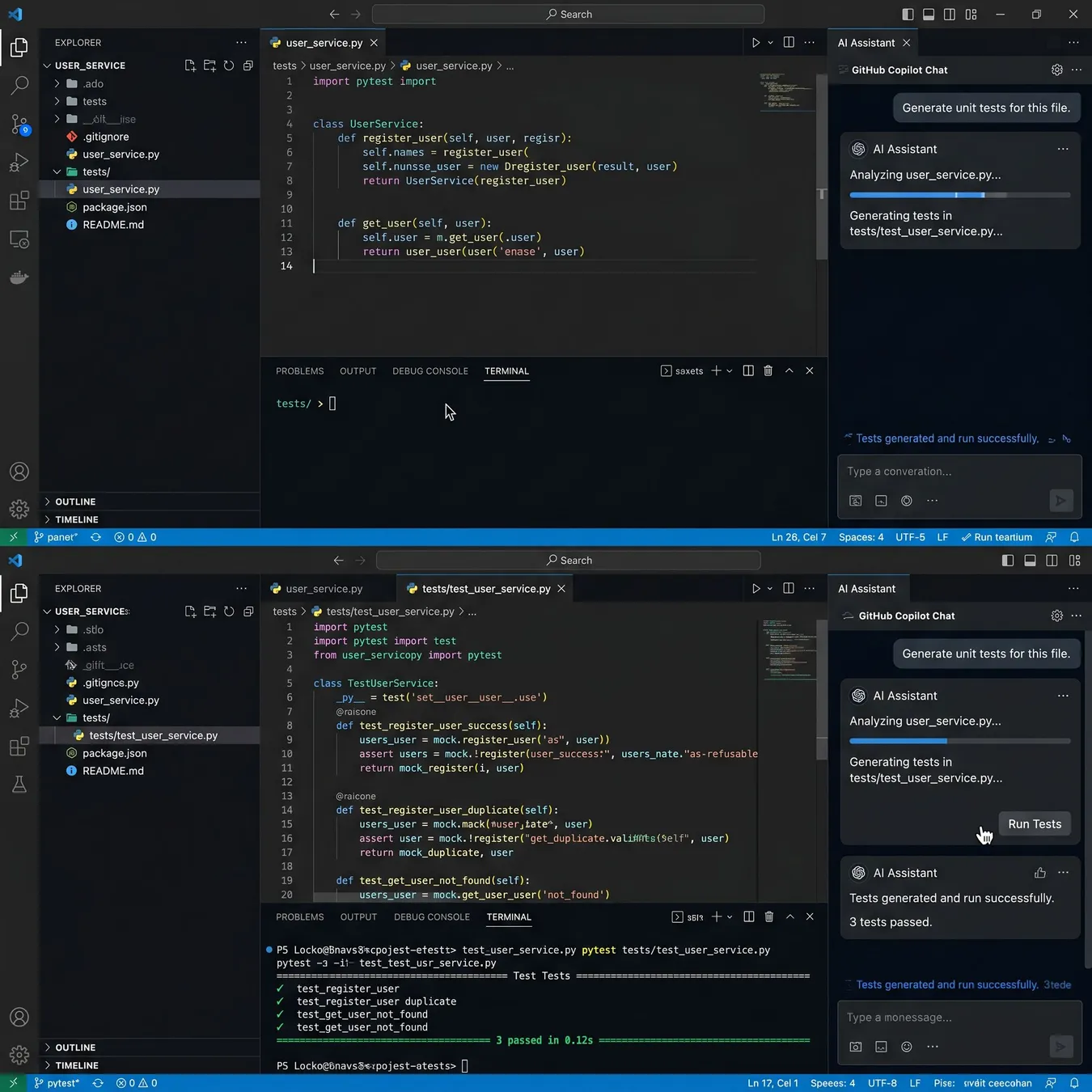
Task: Toggle secondary side bar in bottom title bar
Action: click(x=1052, y=560)
